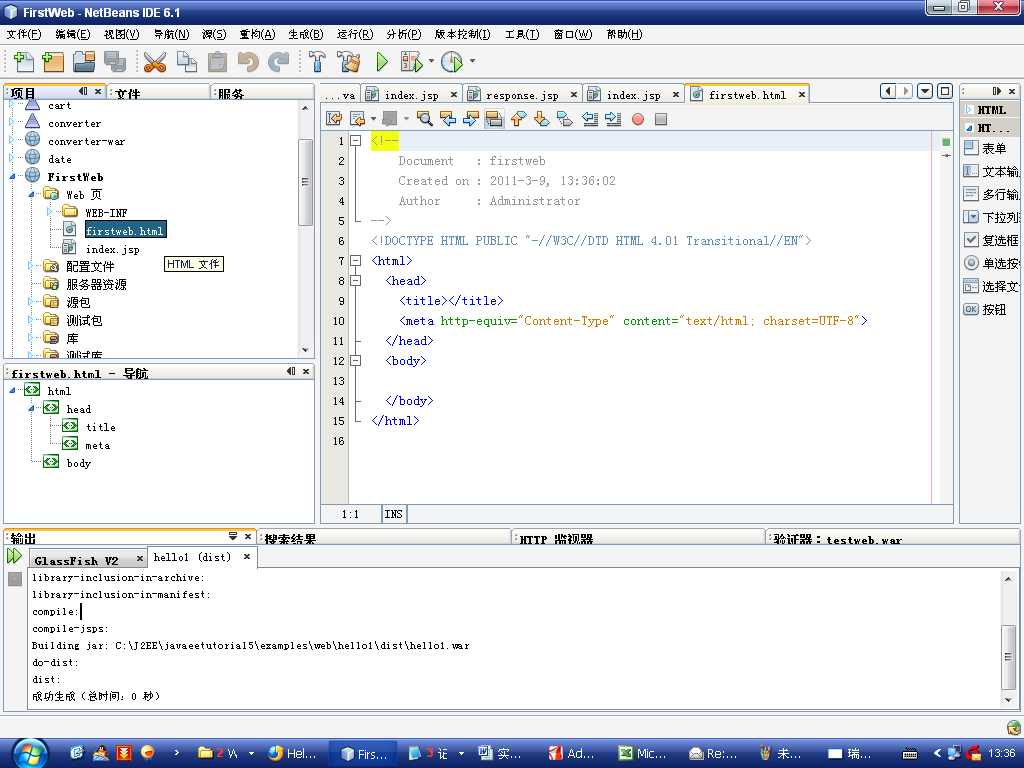Viewport: 1024px width, 768px height.
Task: Click the red Start Macro Recording icon
Action: coord(638,119)
